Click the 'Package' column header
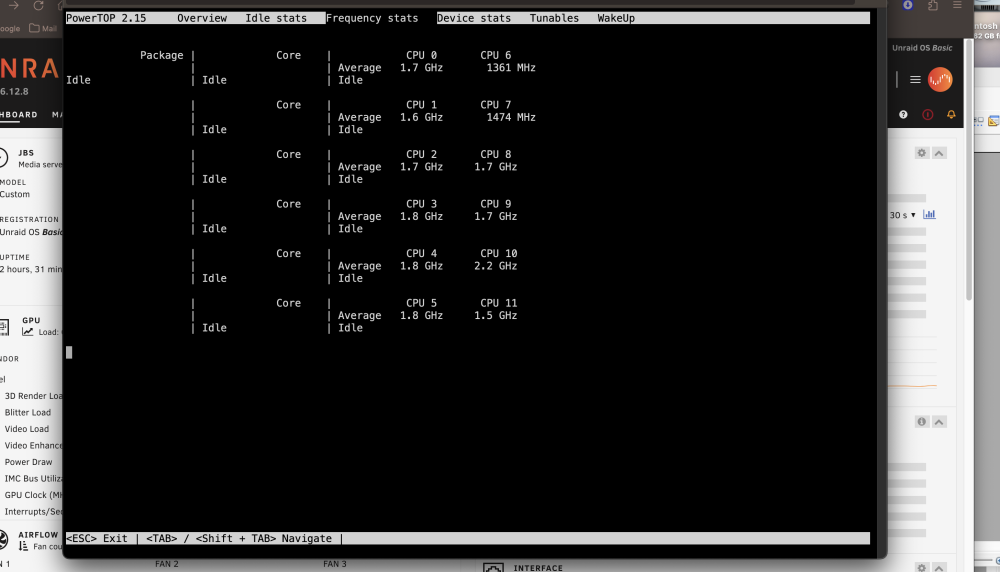 coord(161,55)
